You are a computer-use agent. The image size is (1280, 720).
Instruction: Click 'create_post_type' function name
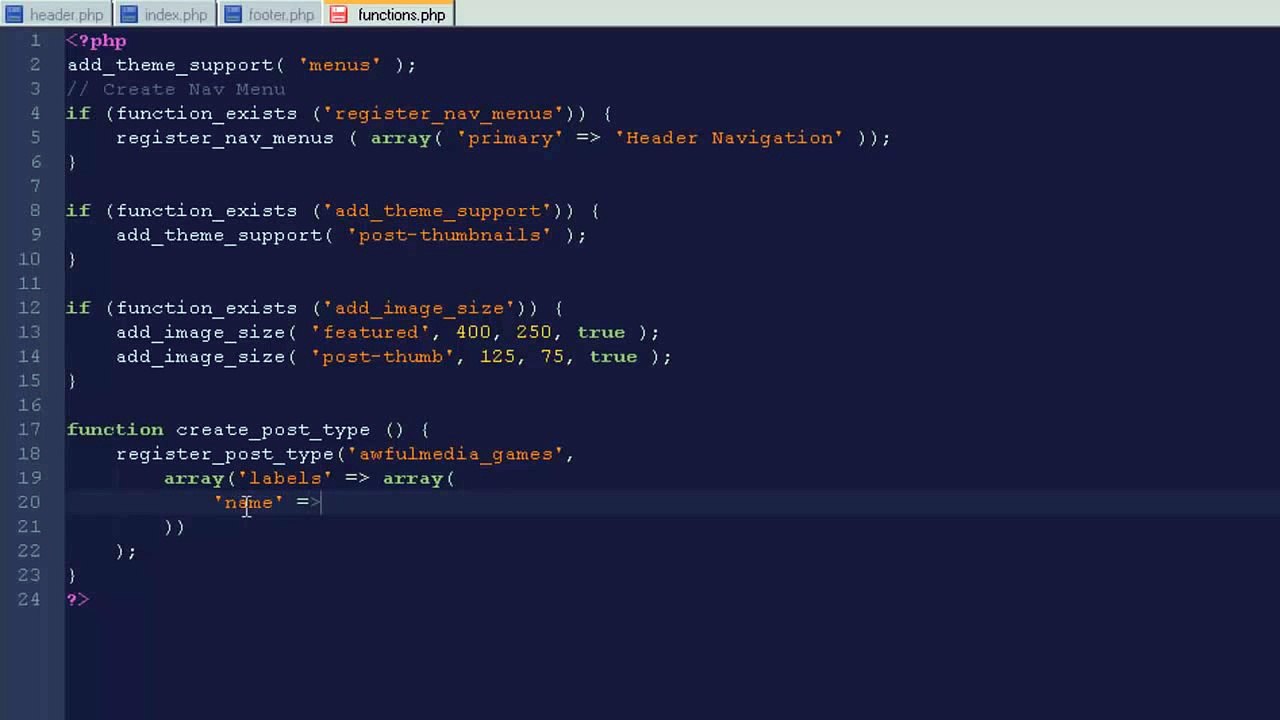273,430
